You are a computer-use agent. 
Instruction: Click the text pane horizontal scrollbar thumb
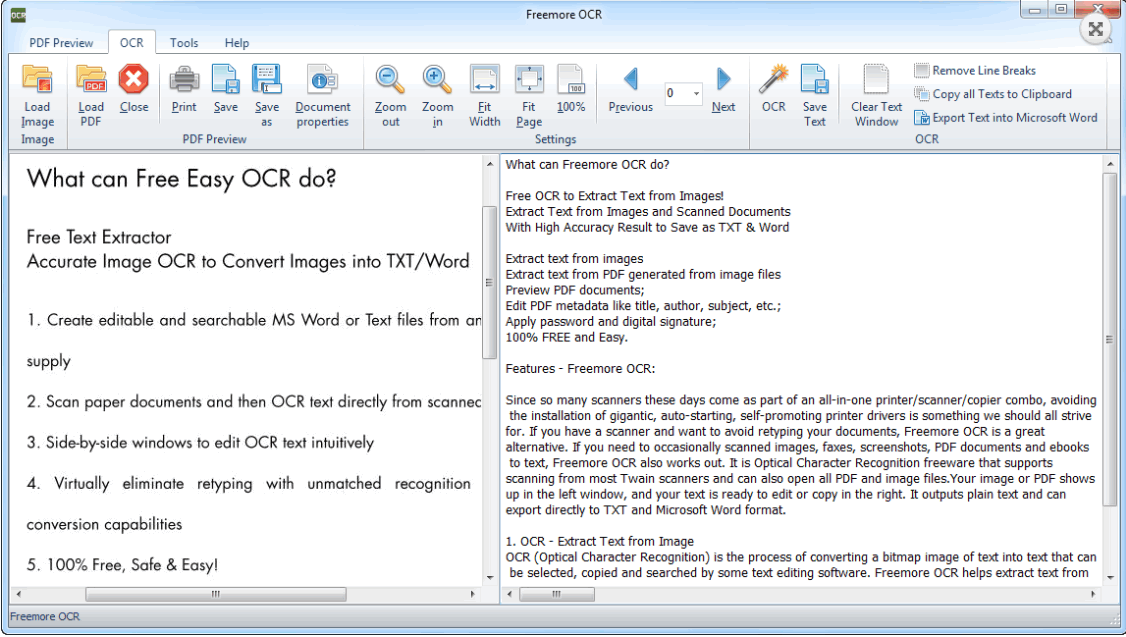[x=557, y=594]
